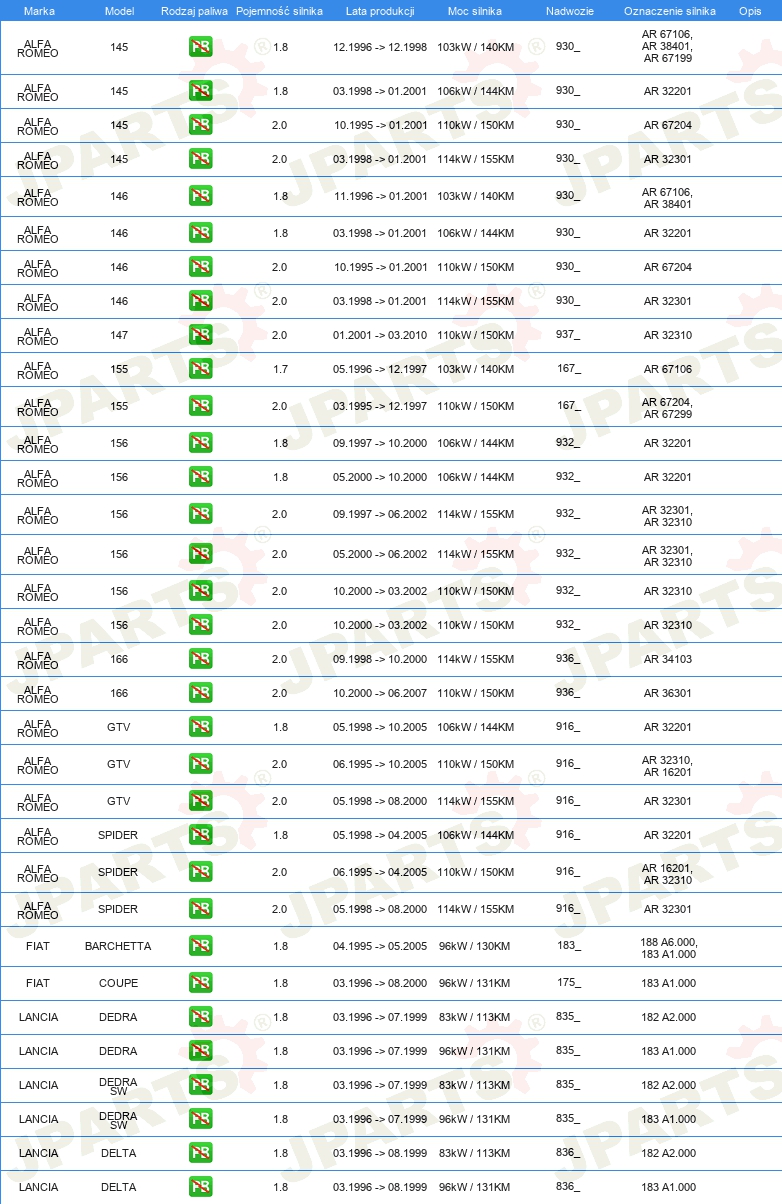
Task: Click the fuel icon for the Alfa Romeo 145 2.0 150KM row
Action: pyautogui.click(x=201, y=125)
